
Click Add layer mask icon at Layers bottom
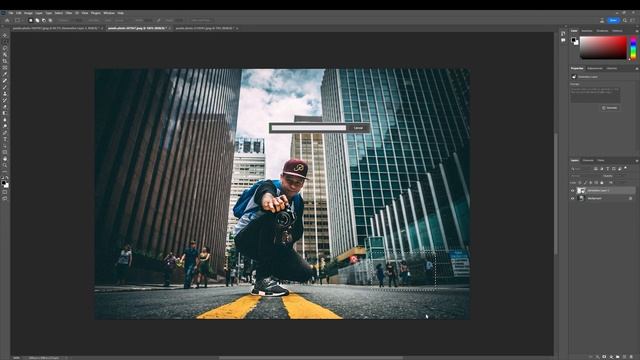[x=604, y=357]
